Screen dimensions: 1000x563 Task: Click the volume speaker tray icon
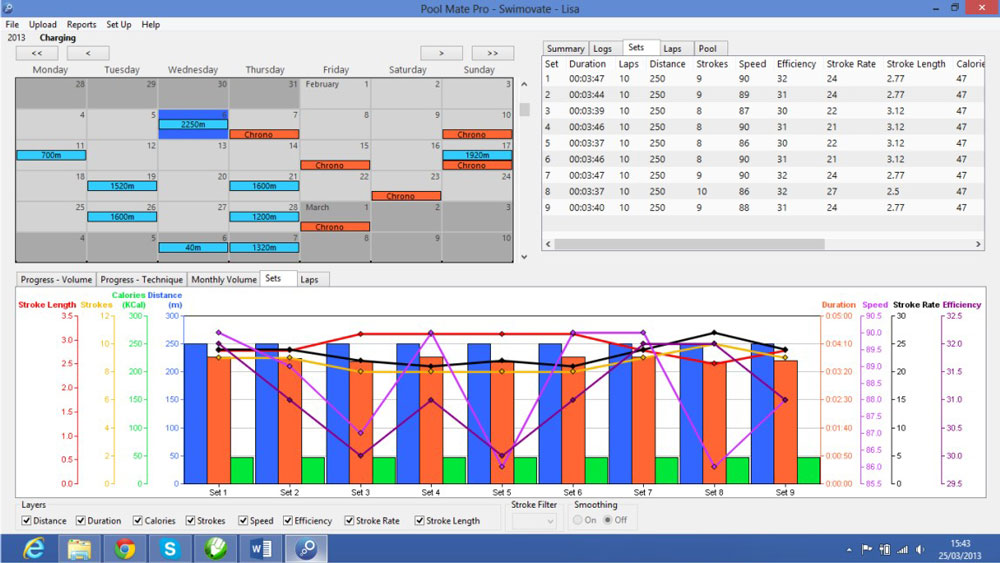click(920, 549)
